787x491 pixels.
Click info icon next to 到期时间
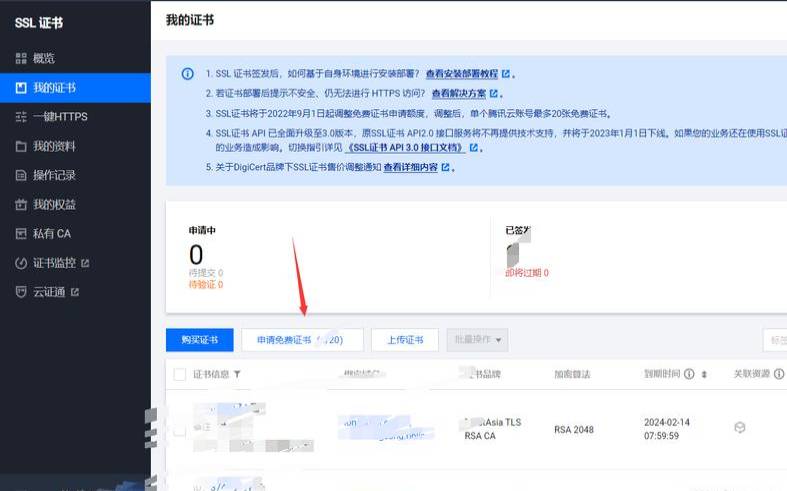click(x=689, y=374)
